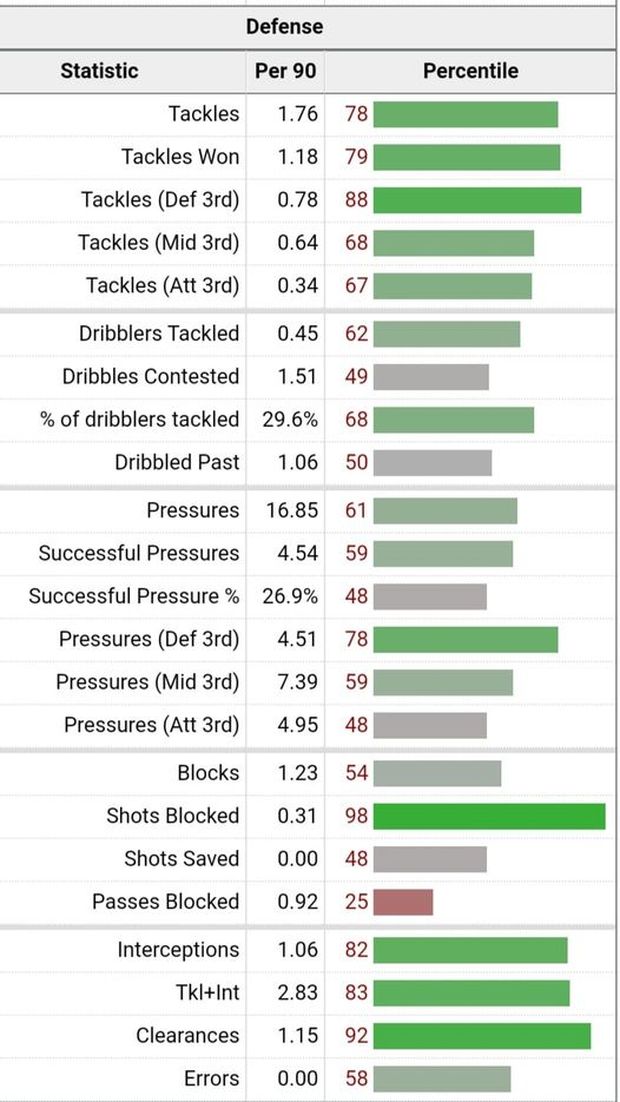The width and height of the screenshot is (620, 1102).
Task: Click the Successful Pressure % label
Action: [x=134, y=596]
